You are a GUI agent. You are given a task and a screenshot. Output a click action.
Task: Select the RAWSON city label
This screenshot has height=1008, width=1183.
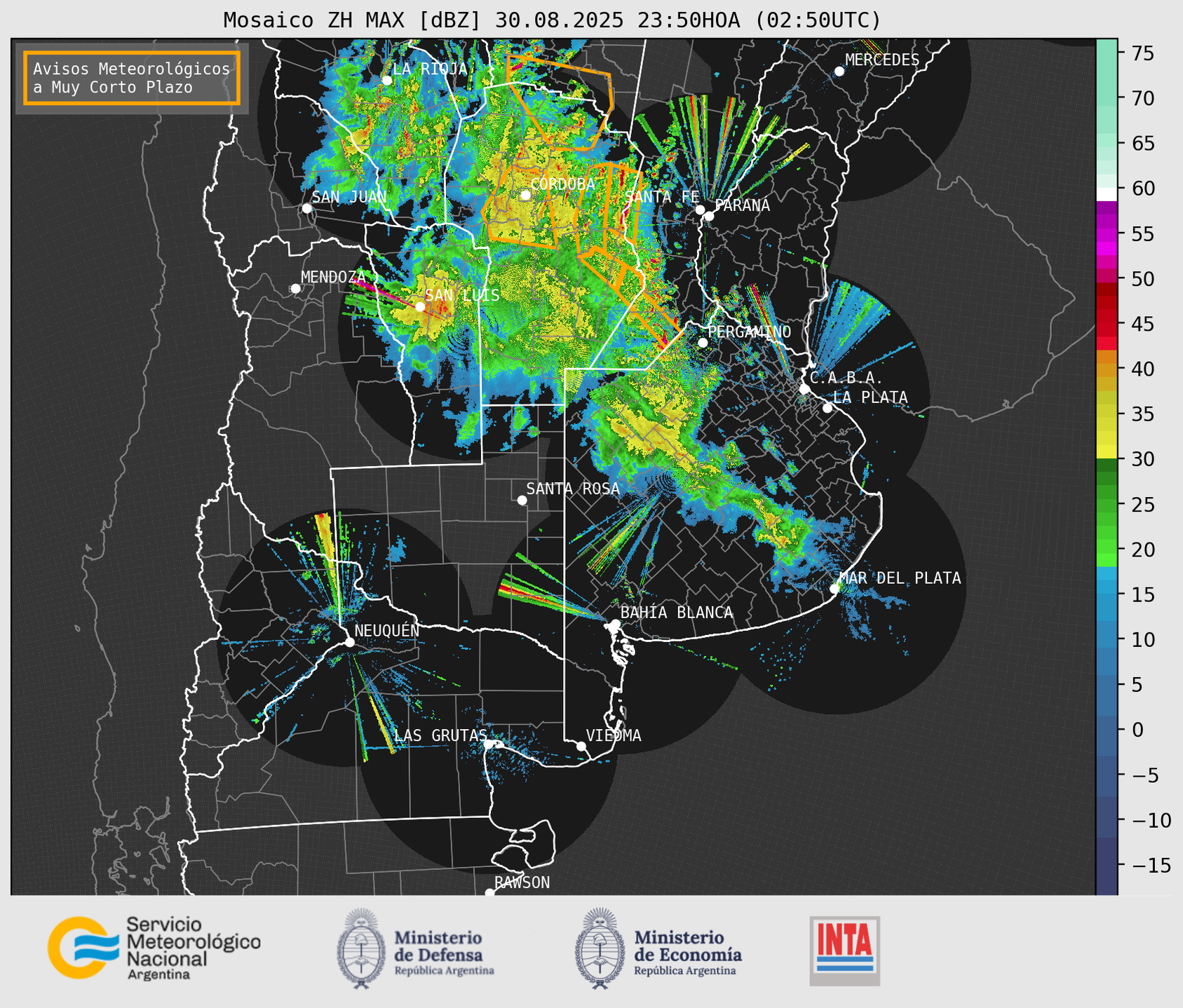pyautogui.click(x=522, y=883)
